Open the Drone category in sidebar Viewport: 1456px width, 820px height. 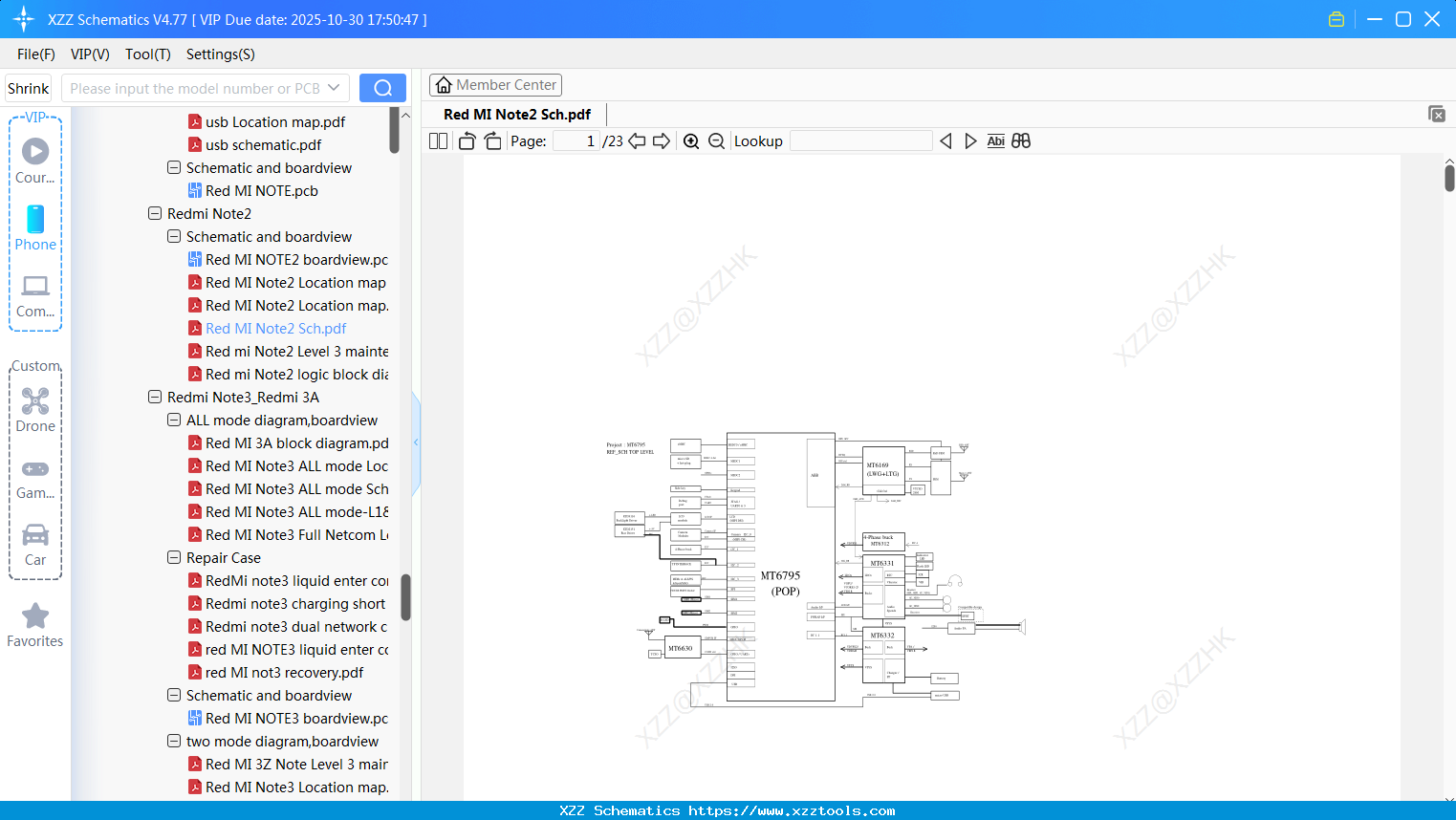coord(35,410)
